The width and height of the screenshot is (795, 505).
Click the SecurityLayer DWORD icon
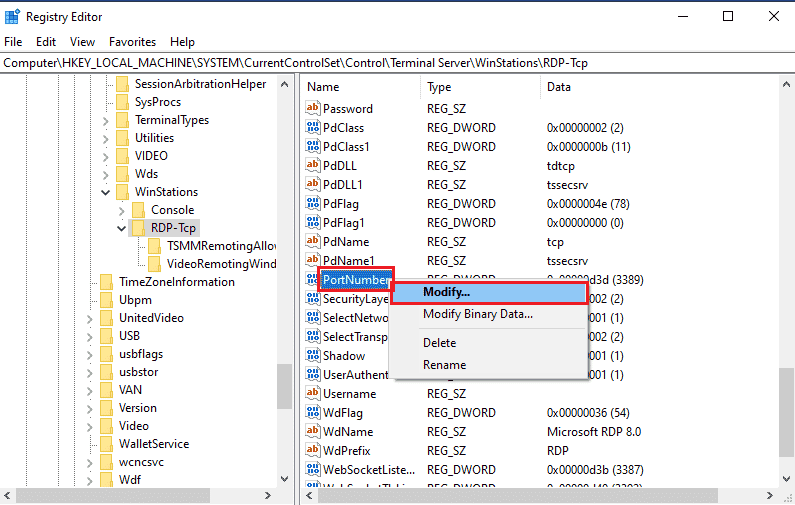pos(313,298)
